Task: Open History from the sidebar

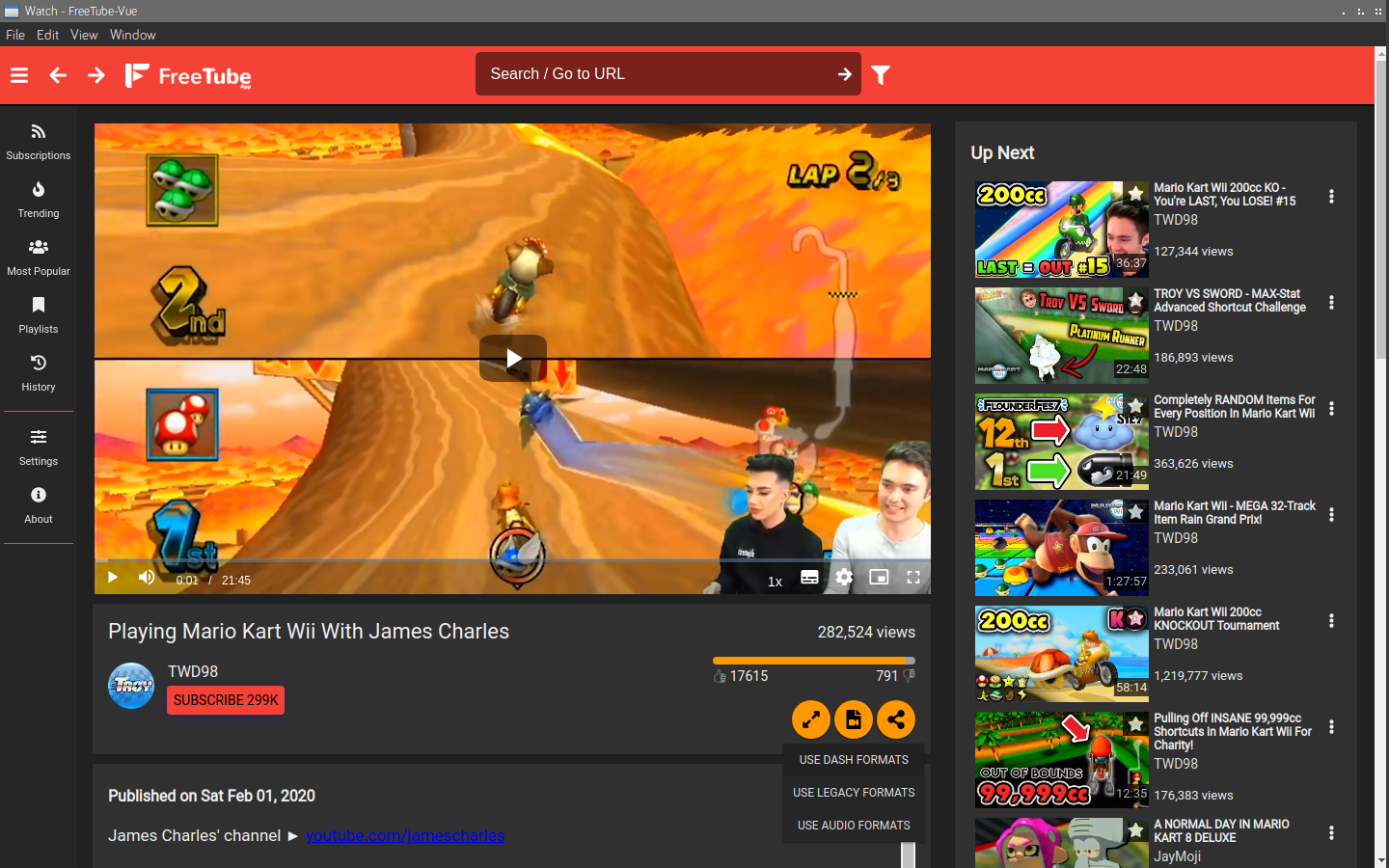Action: (x=39, y=372)
